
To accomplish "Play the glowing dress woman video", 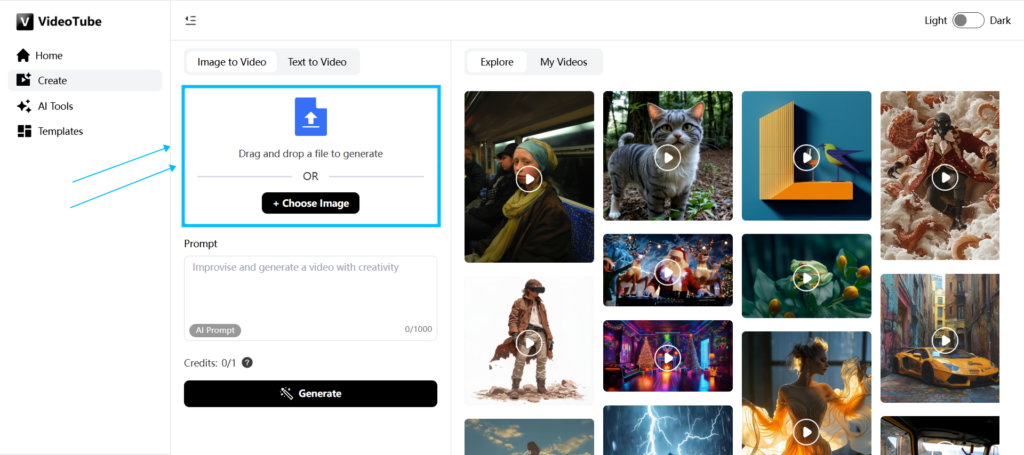I will pyautogui.click(x=807, y=431).
